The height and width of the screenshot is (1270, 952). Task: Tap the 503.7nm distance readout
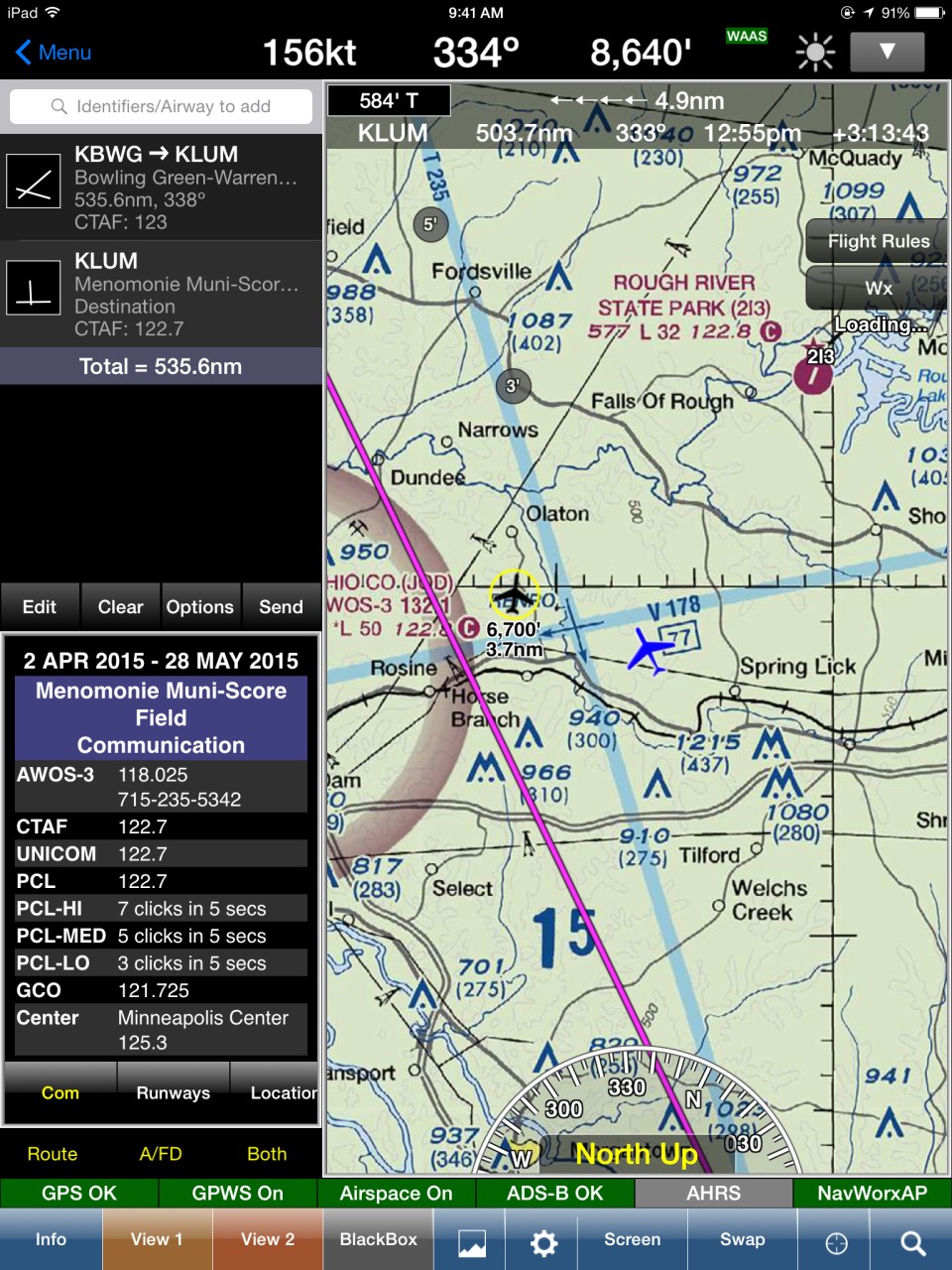(x=524, y=133)
